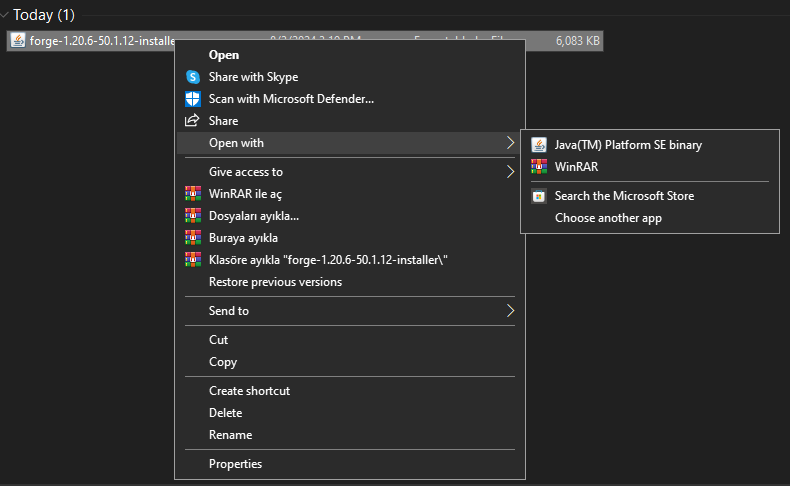Screen dimensions: 790x486
Task: Click 'Klasöre ayıkla' extract to folder entry
Action: [327, 260]
